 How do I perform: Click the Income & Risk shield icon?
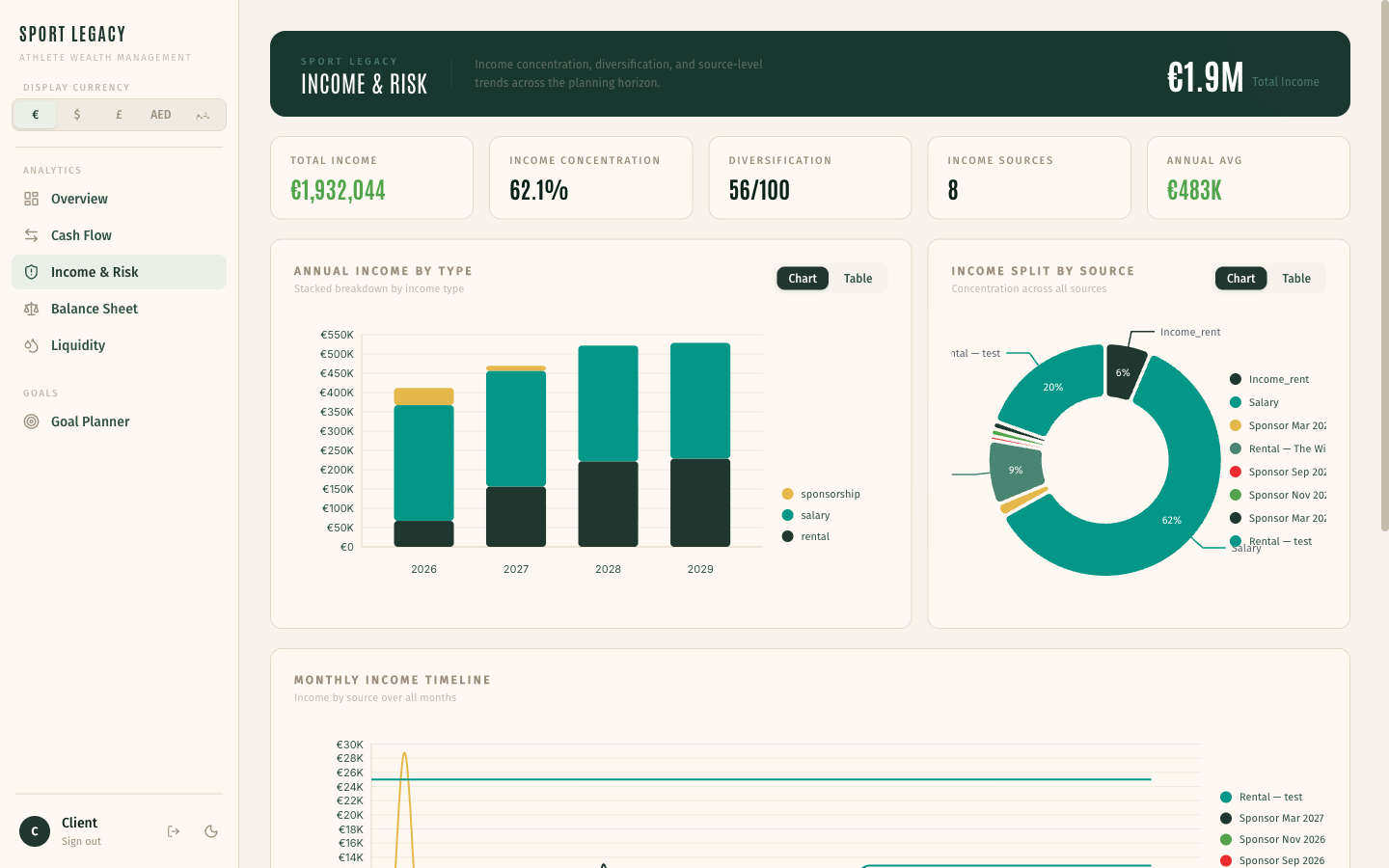[30, 271]
